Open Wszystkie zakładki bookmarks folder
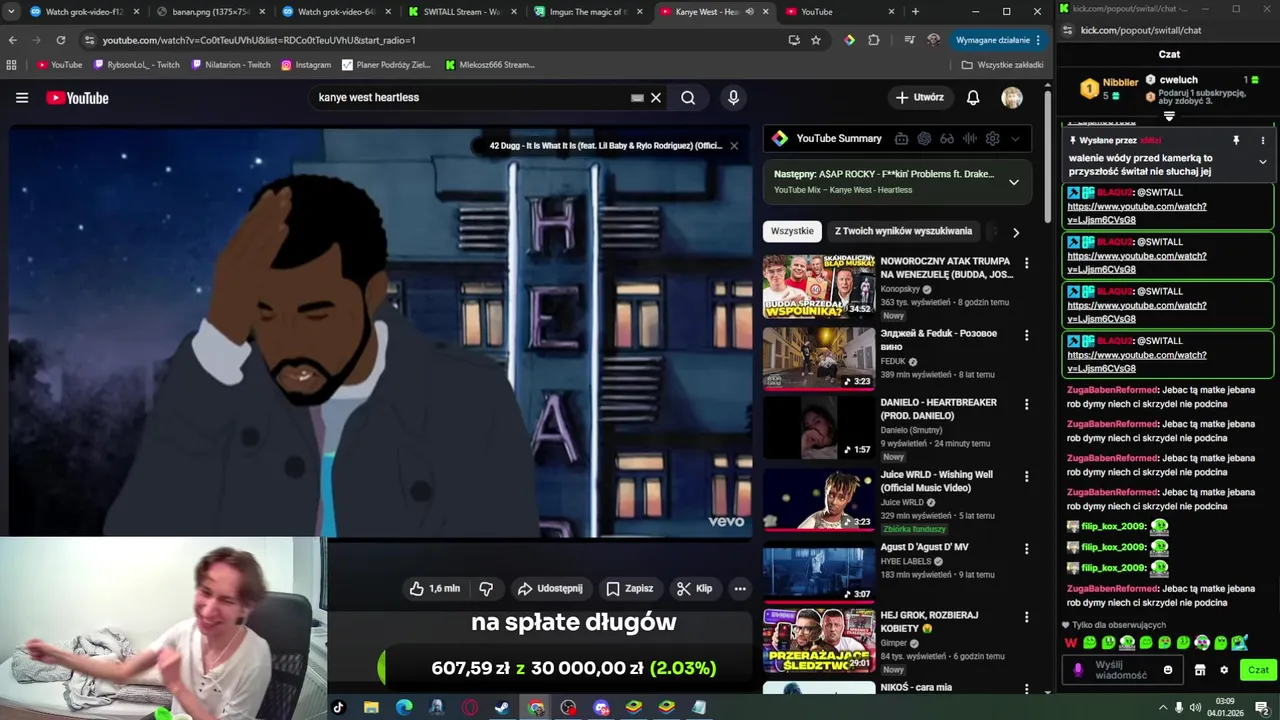 (1003, 65)
